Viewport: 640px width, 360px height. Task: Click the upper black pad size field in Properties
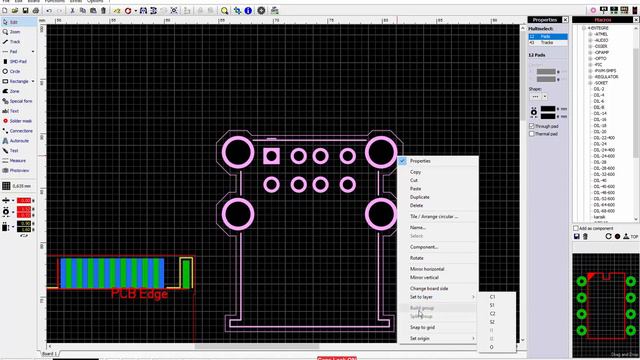click(x=548, y=109)
